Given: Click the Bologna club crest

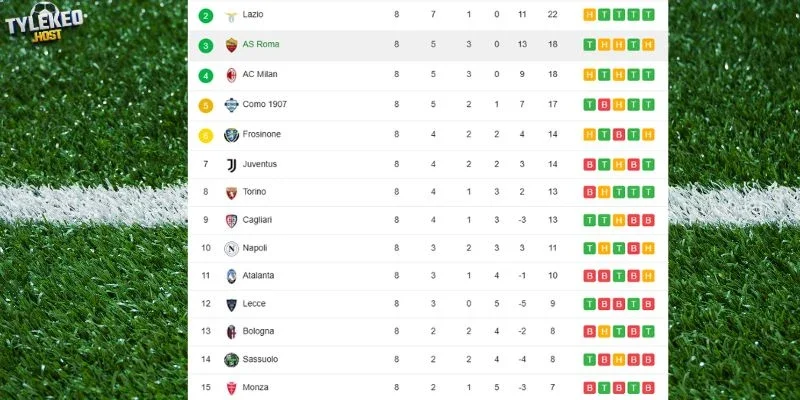Looking at the screenshot, I should point(232,332).
